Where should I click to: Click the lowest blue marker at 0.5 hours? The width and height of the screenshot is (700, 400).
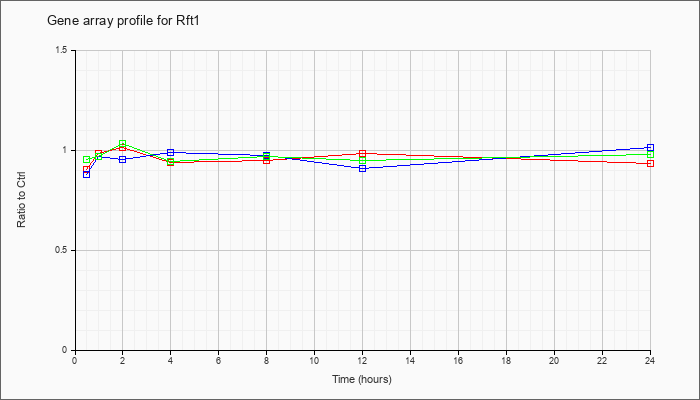pyautogui.click(x=87, y=174)
